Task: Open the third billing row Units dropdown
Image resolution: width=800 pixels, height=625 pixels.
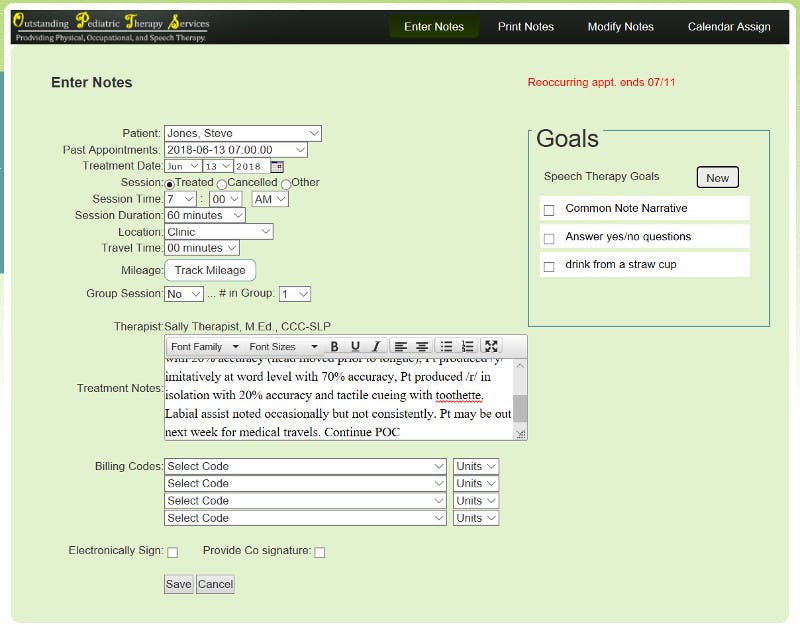Action: [x=476, y=501]
